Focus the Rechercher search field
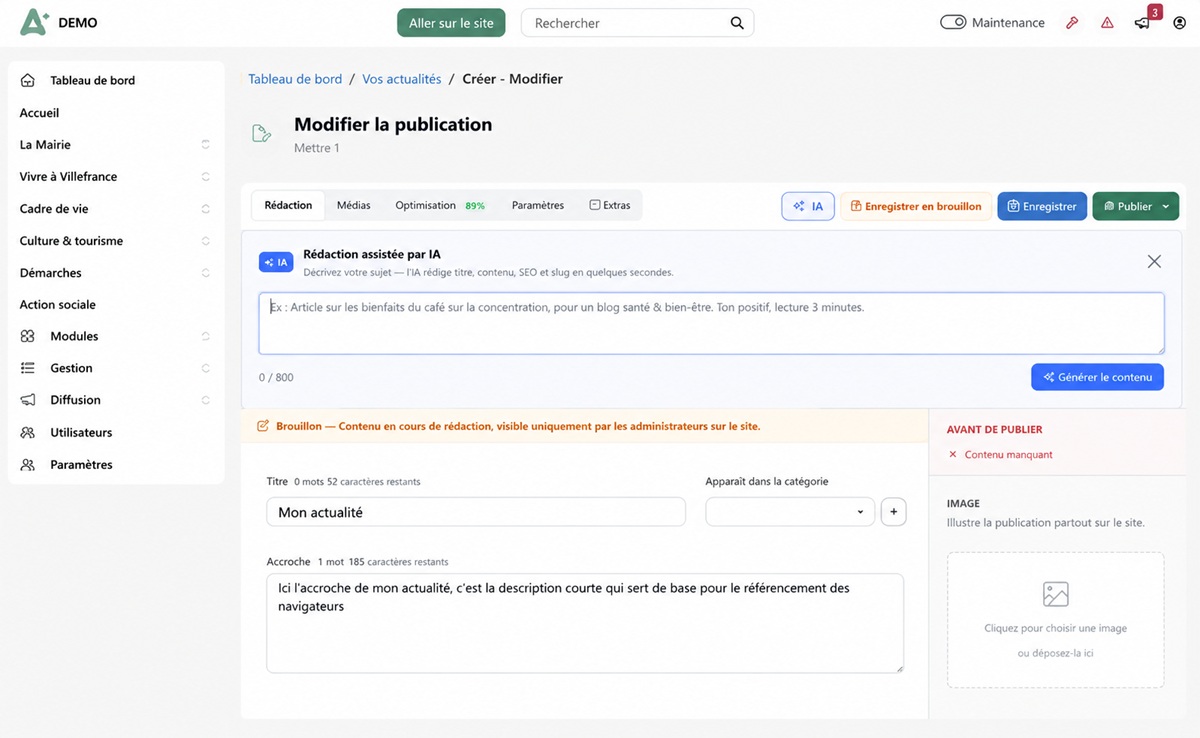The height and width of the screenshot is (738, 1200). tap(637, 23)
